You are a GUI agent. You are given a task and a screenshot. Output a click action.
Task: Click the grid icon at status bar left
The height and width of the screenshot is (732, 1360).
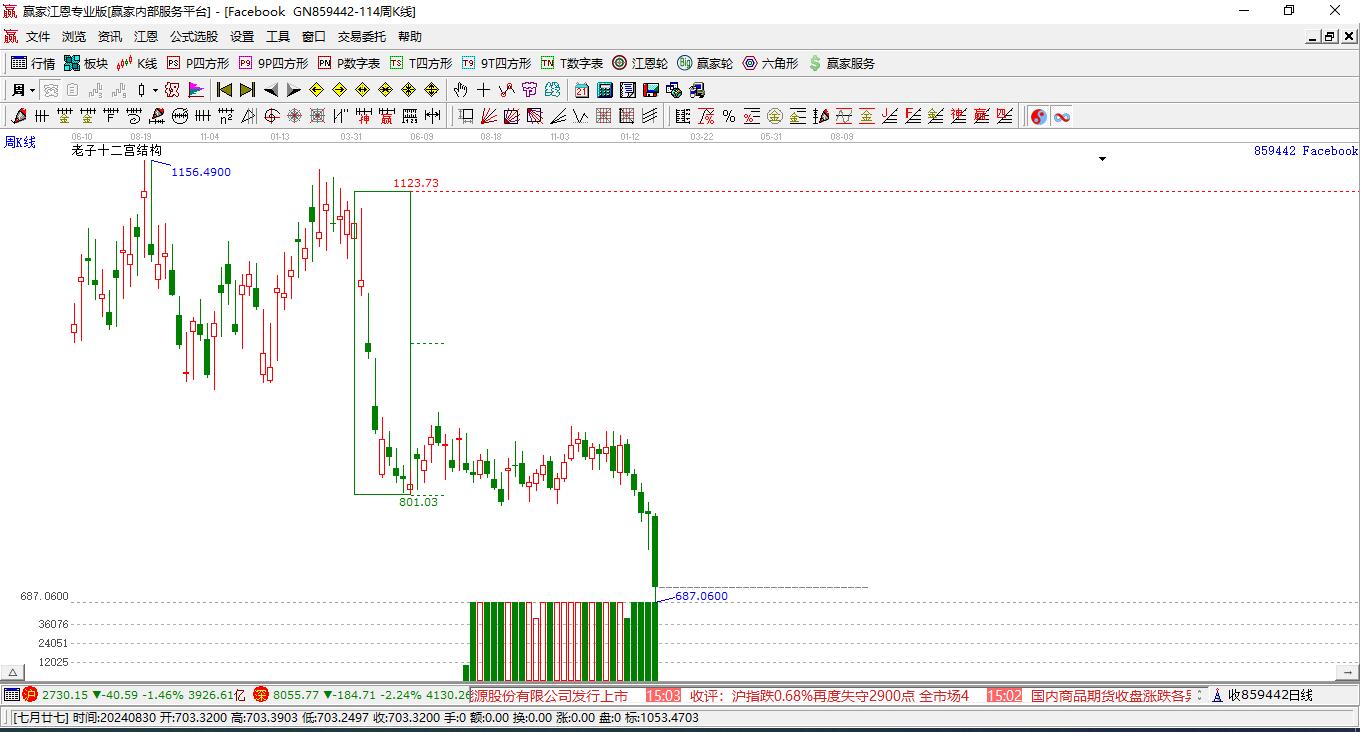[11, 694]
